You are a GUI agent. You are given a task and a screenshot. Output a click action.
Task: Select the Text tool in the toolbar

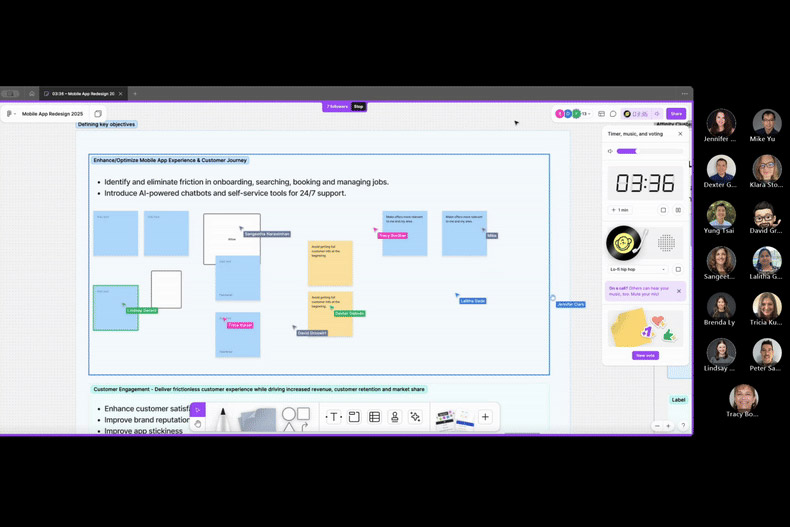coord(335,417)
